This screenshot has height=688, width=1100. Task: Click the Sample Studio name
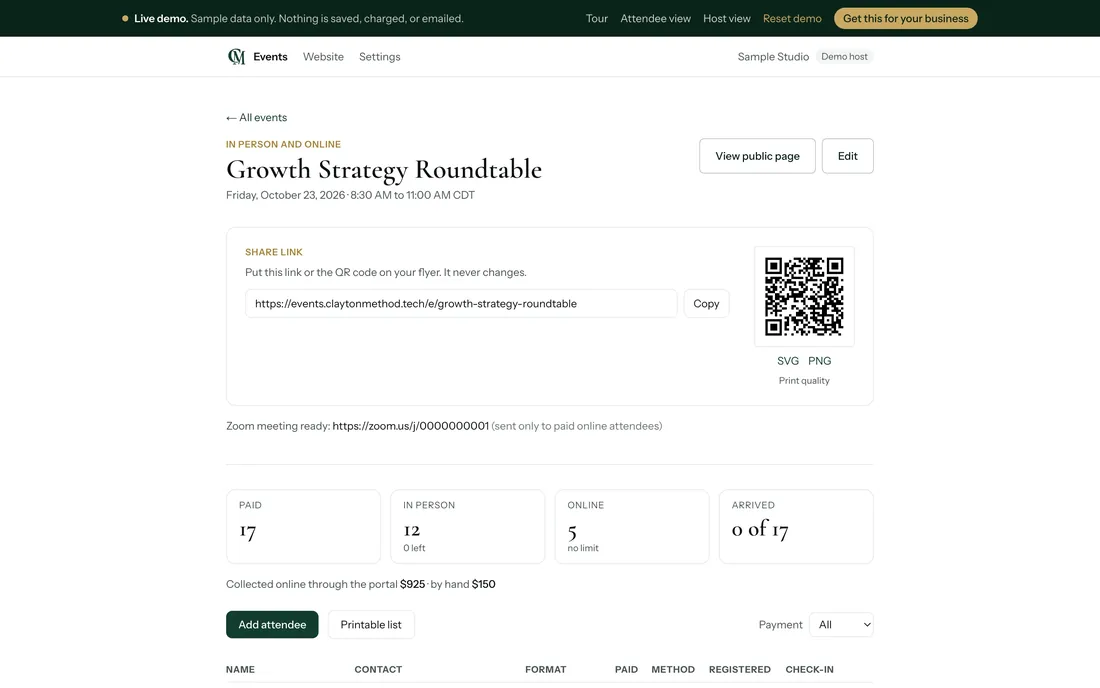tap(773, 57)
